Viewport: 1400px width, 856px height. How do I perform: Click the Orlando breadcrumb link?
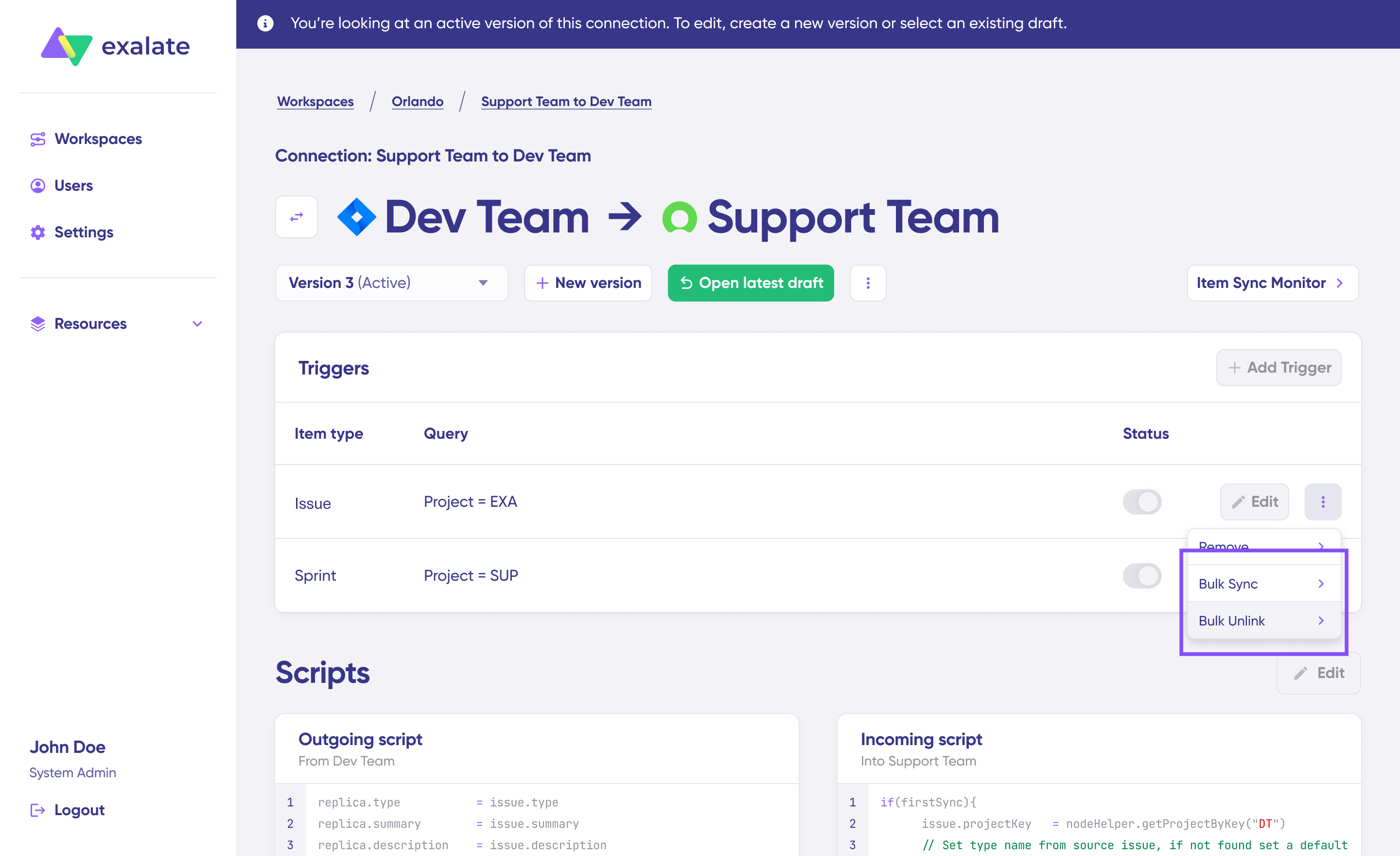pos(417,101)
